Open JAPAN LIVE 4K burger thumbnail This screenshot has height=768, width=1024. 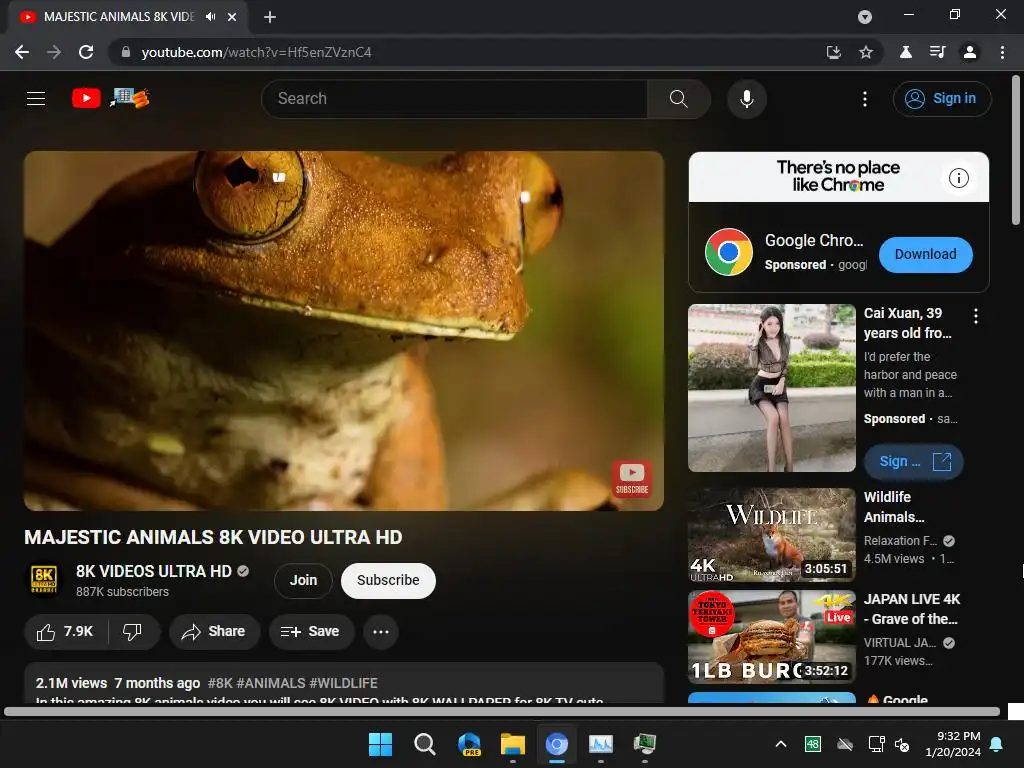(x=771, y=637)
